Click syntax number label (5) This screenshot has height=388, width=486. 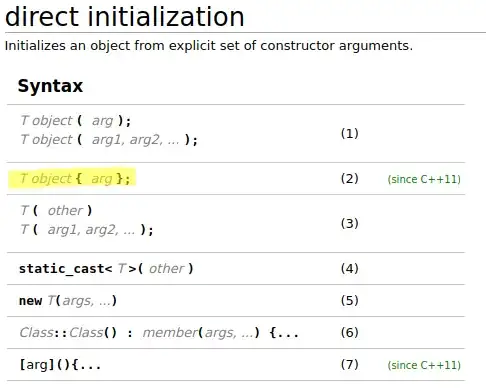pyautogui.click(x=349, y=300)
